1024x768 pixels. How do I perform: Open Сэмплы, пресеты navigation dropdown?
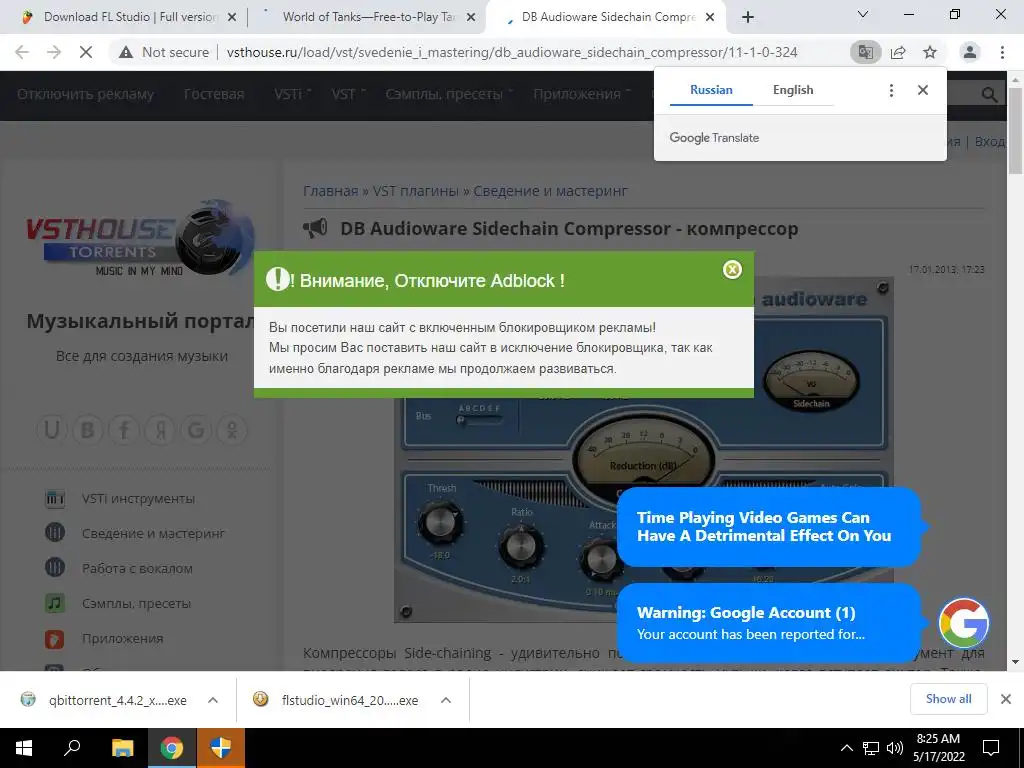(x=449, y=95)
